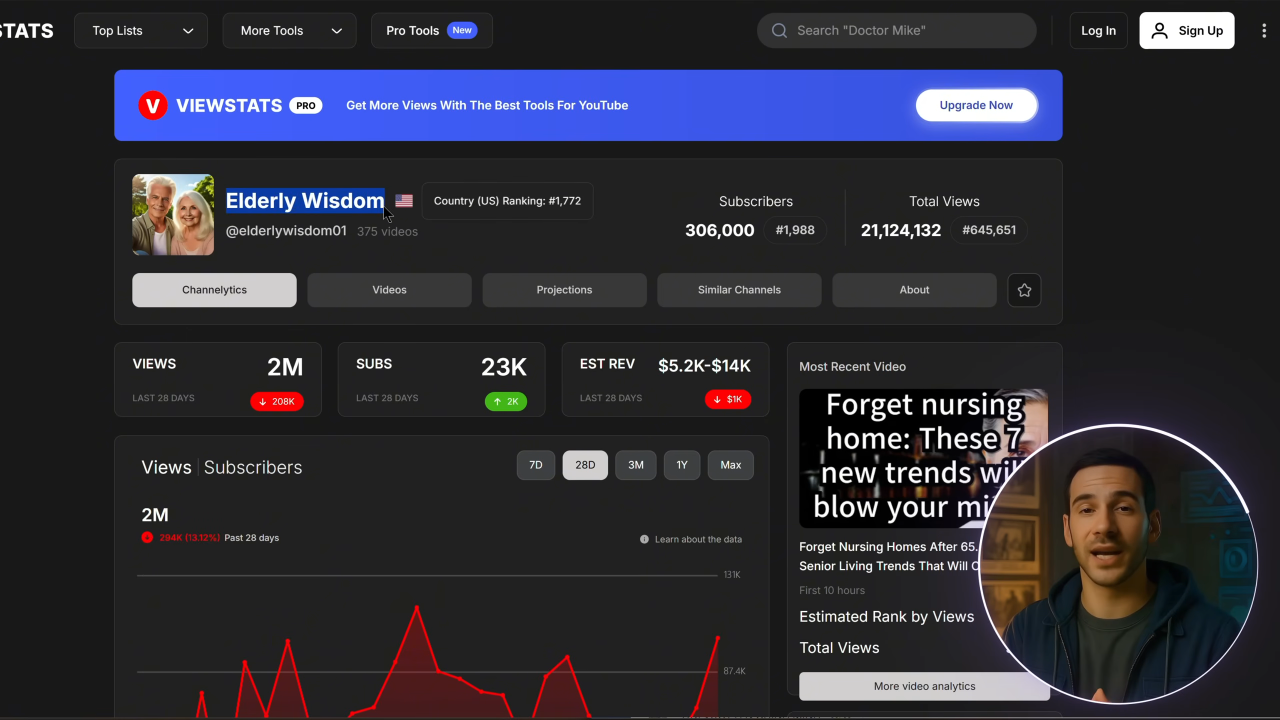Click the subscriber rank #1,988 badge
This screenshot has width=1280, height=720.
pyautogui.click(x=795, y=230)
